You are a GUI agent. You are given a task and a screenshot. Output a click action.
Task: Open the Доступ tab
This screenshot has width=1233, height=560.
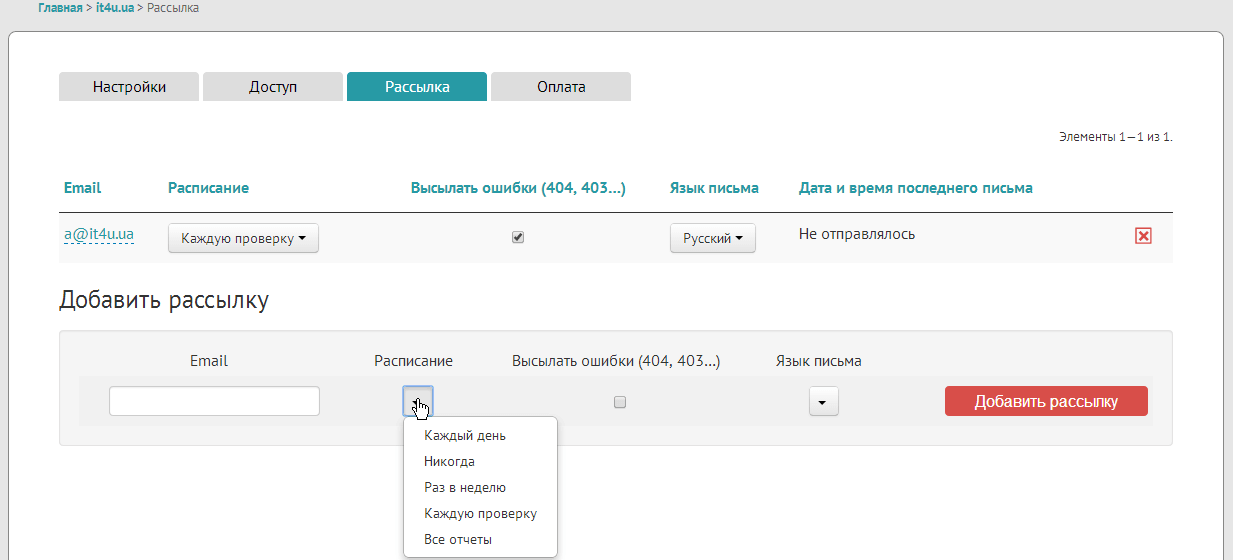coord(273,87)
